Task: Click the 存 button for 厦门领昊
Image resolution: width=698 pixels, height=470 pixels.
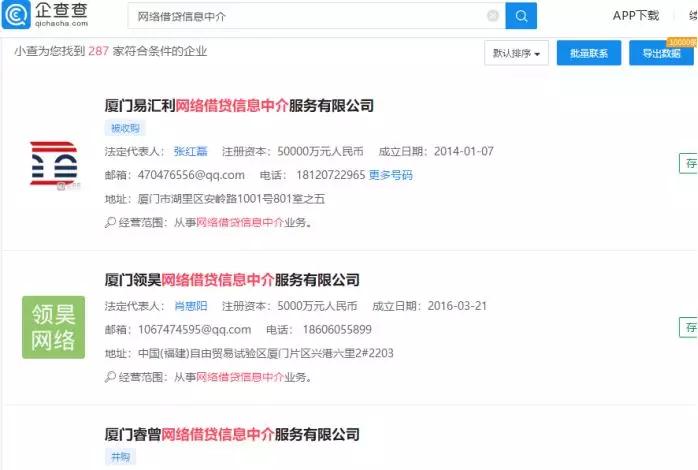Action: pos(689,327)
